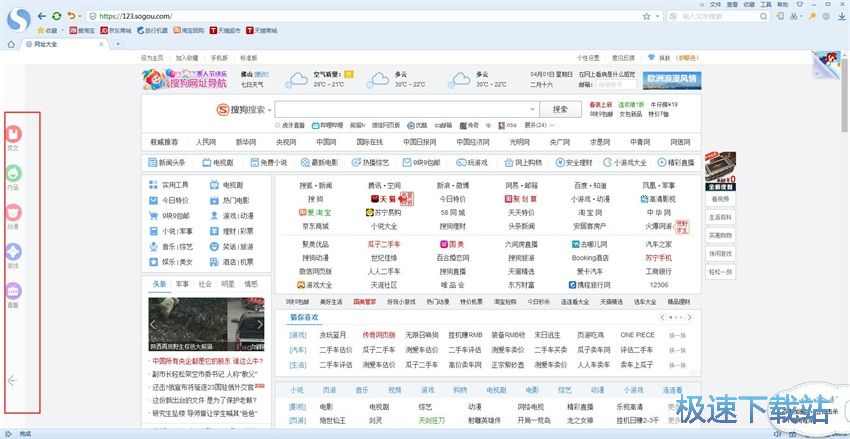Screen dimensions: 850x439
Task: Open the 帮助 menu
Action: 782,4
